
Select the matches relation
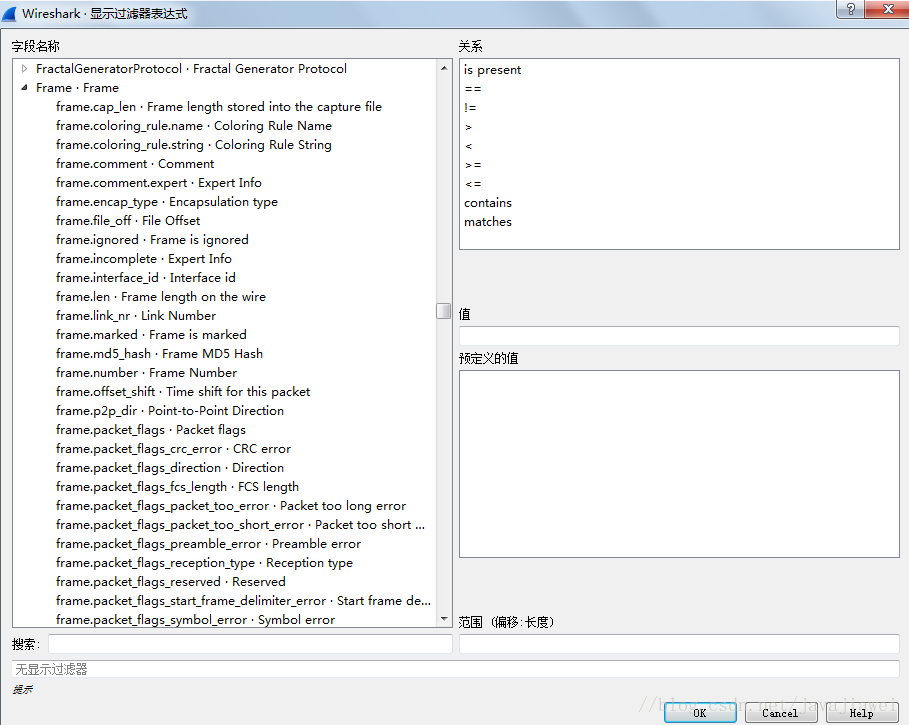(x=488, y=222)
